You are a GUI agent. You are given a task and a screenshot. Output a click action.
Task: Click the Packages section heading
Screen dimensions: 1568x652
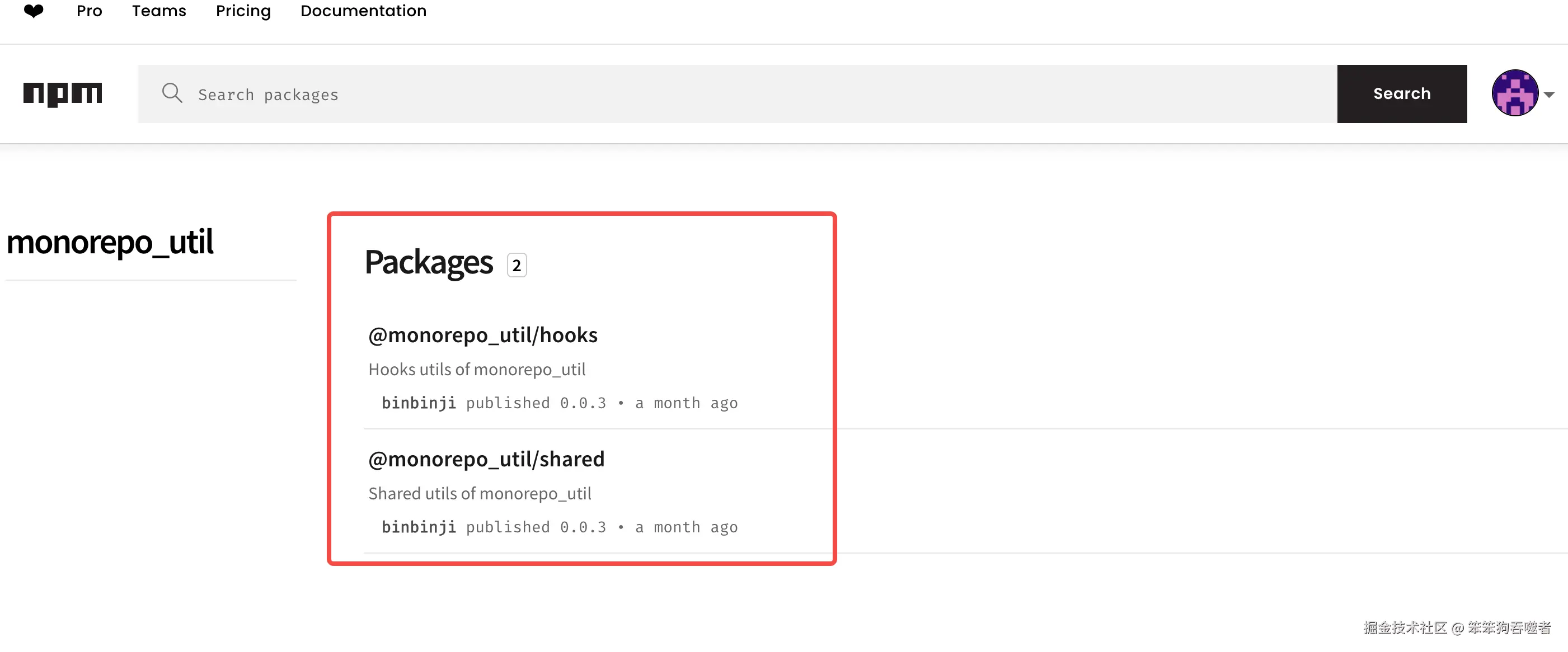point(429,263)
